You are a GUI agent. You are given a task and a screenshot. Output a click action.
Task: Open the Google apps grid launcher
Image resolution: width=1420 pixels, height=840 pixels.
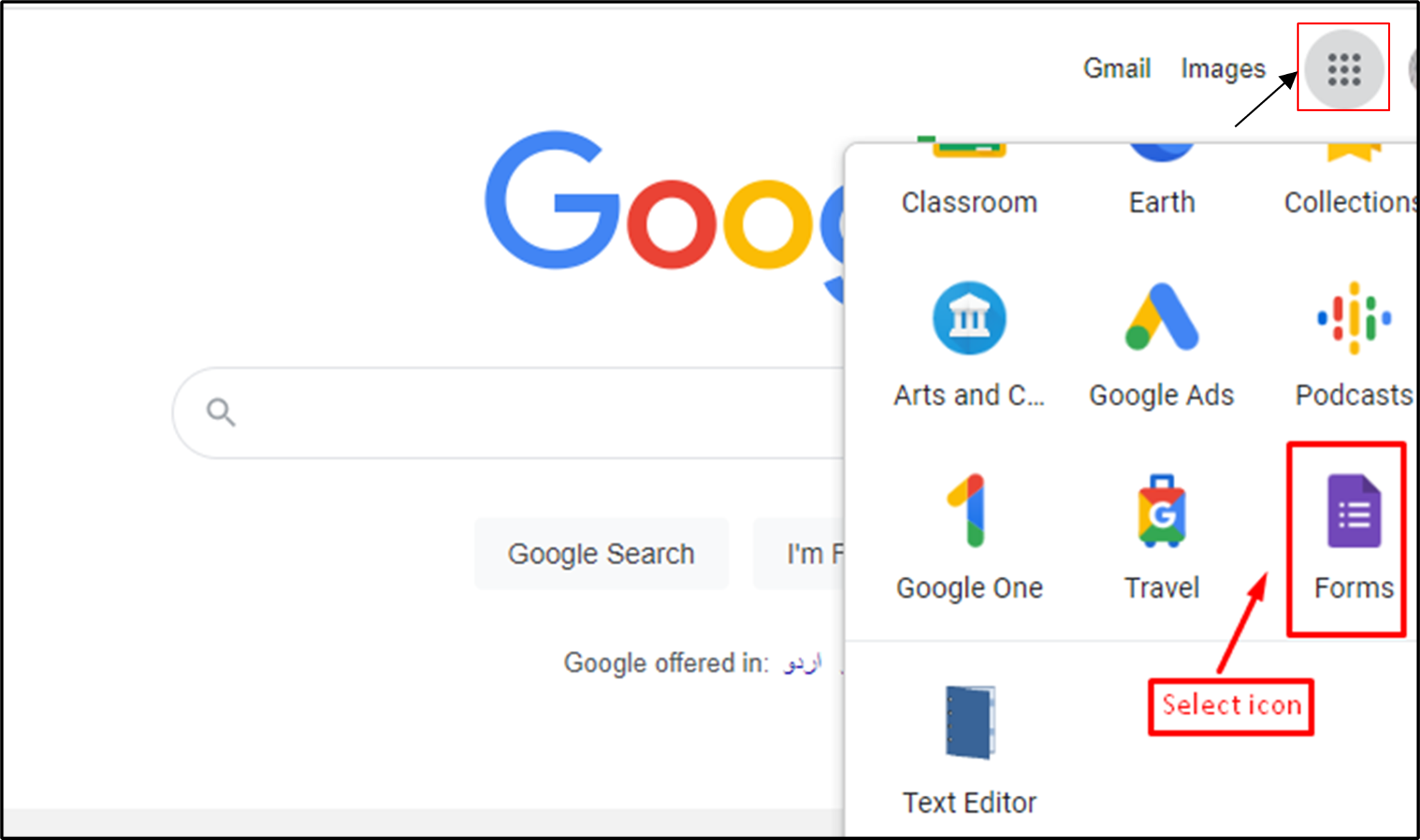pos(1344,69)
